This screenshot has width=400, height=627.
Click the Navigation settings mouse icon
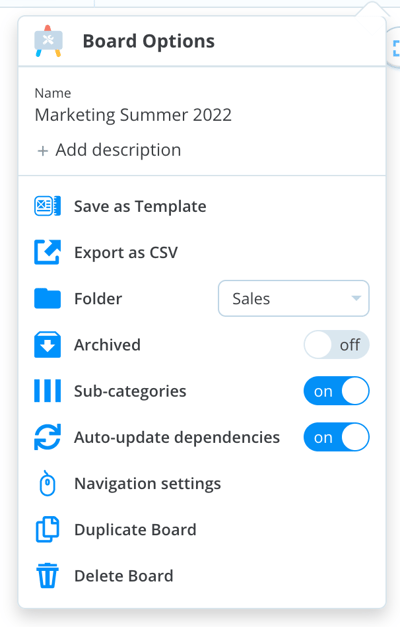48,483
